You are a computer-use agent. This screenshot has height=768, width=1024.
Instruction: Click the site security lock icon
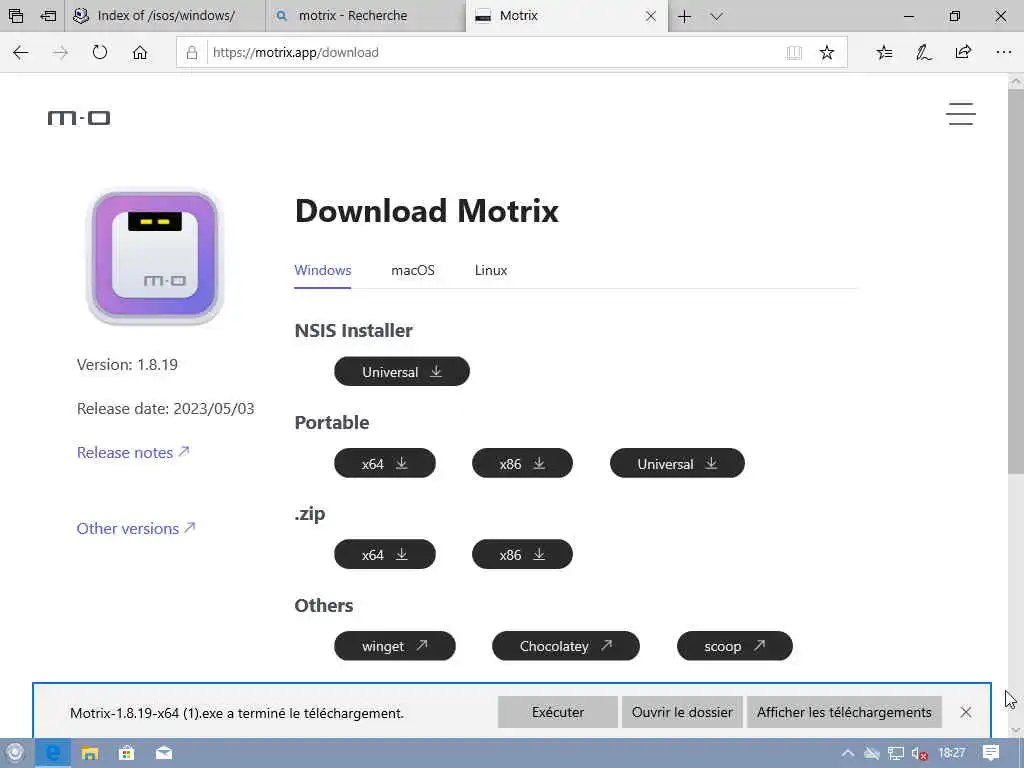[192, 53]
